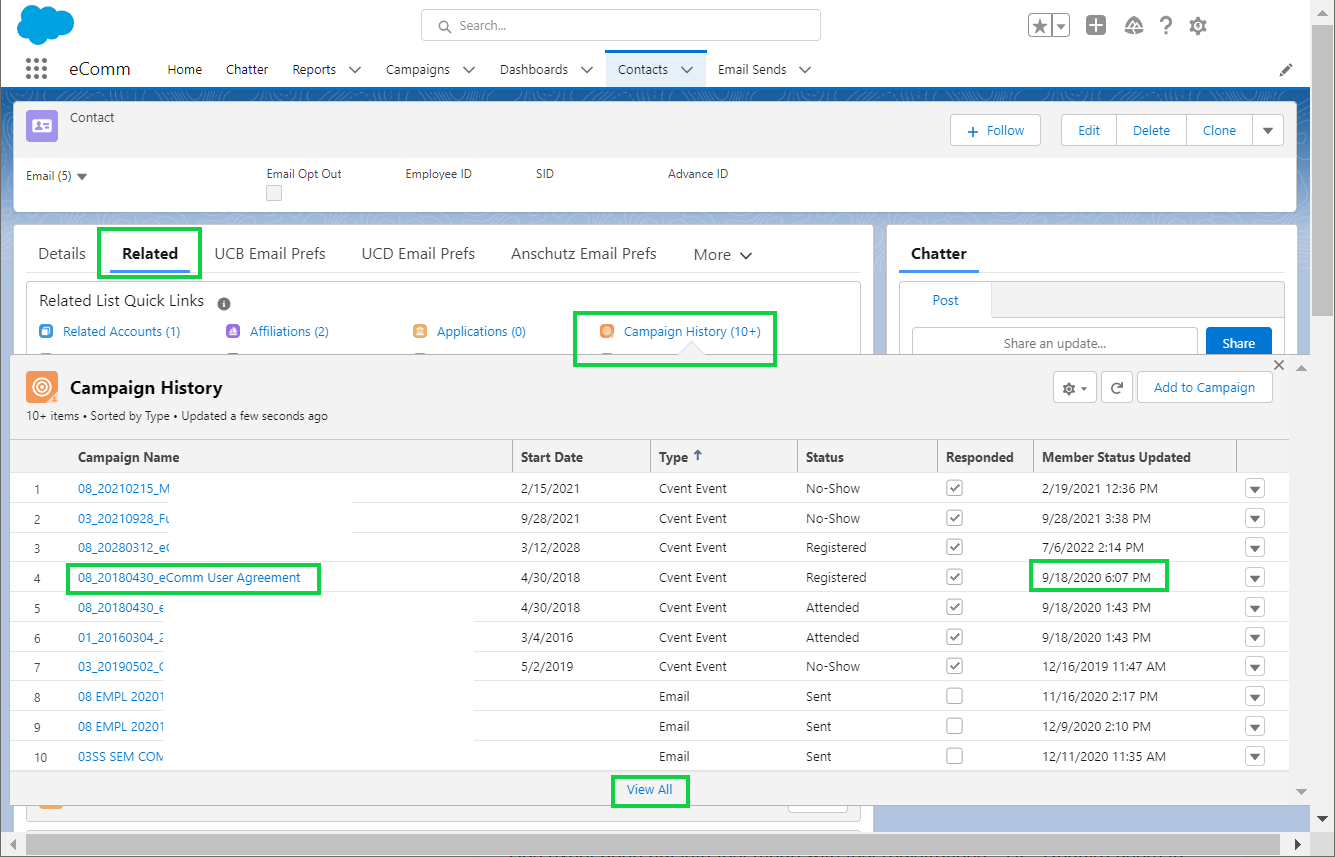The image size is (1335, 857).
Task: Go to the Home tab
Action: (x=185, y=69)
